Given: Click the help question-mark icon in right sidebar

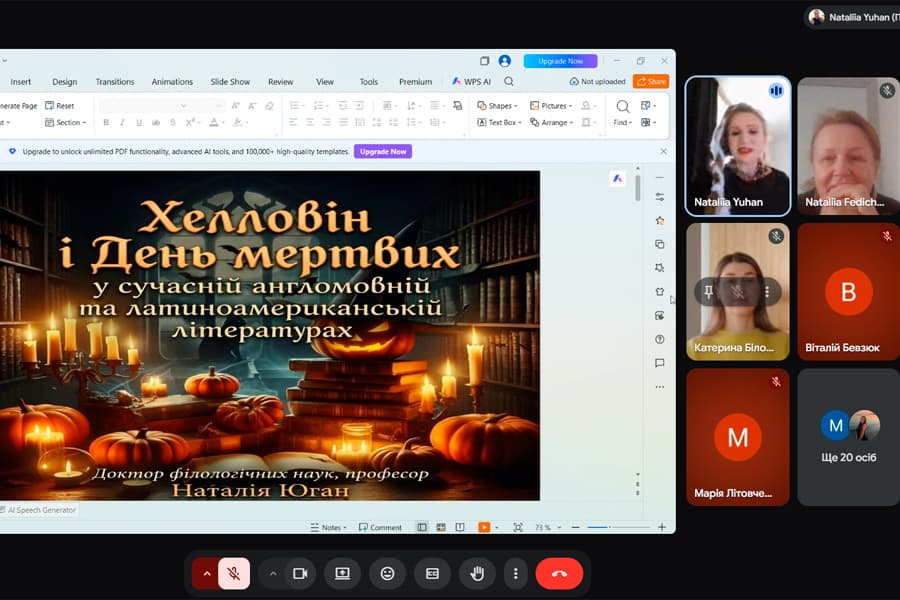Looking at the screenshot, I should coord(660,339).
